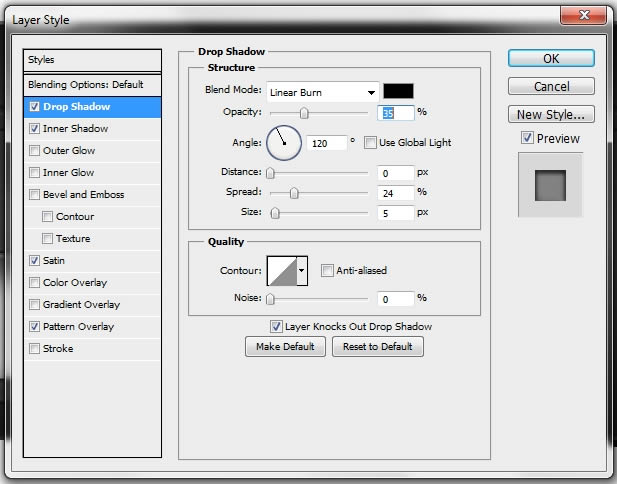Select the Satin settings row
617x484 pixels.
[x=92, y=260]
